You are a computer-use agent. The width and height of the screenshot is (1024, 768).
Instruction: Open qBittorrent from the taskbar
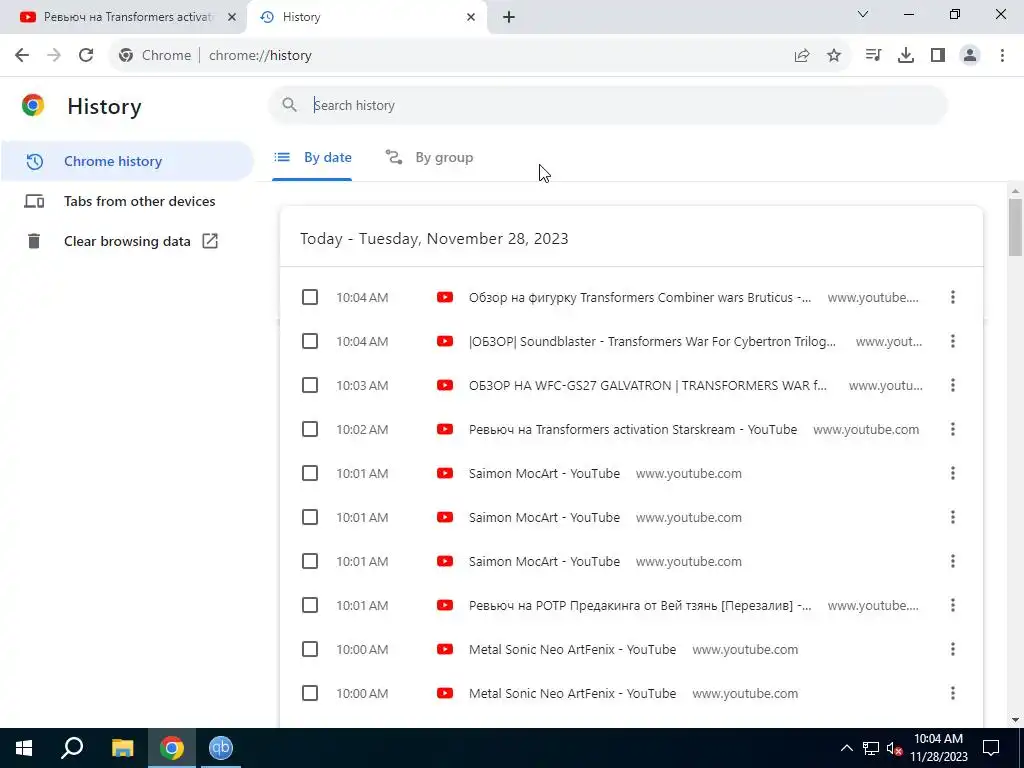pyautogui.click(x=221, y=748)
